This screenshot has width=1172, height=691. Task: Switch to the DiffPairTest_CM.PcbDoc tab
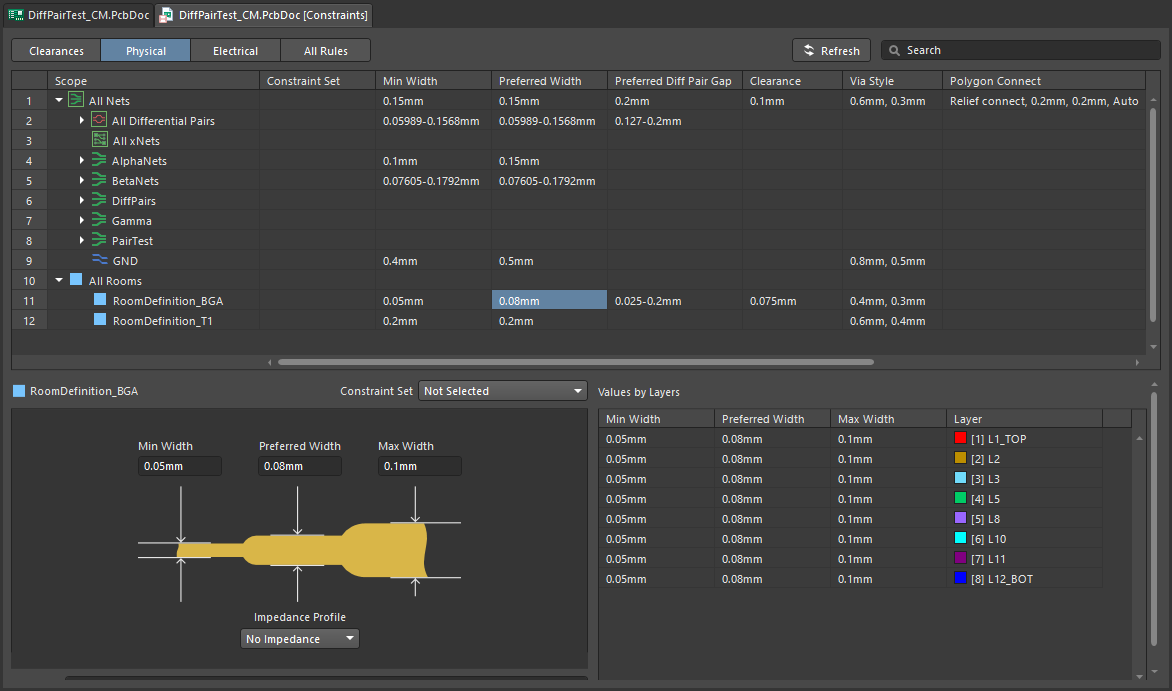pos(78,15)
